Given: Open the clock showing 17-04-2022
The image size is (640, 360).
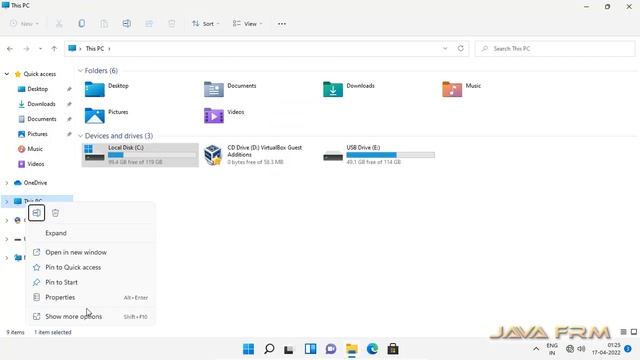Looking at the screenshot, I should tap(606, 349).
